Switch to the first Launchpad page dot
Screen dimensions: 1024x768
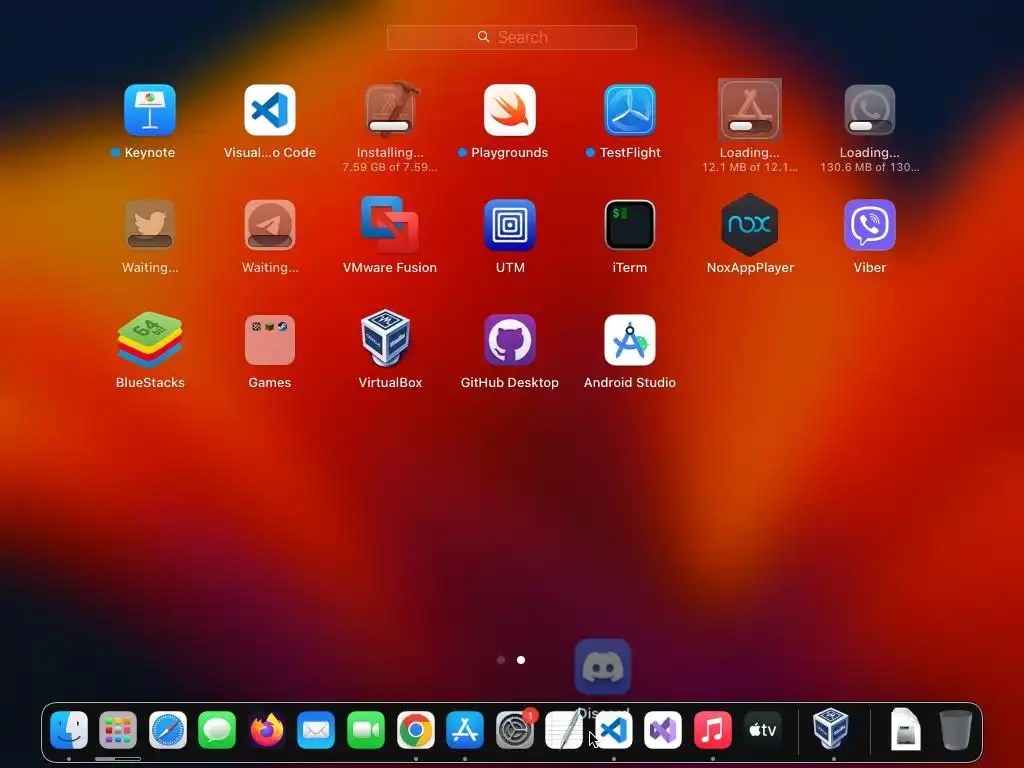click(501, 660)
